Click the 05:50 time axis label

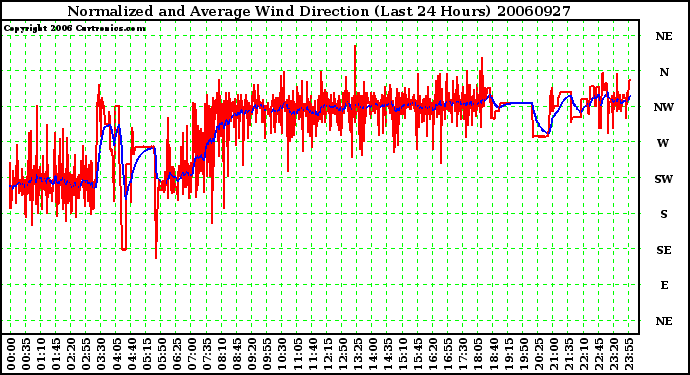[161, 354]
